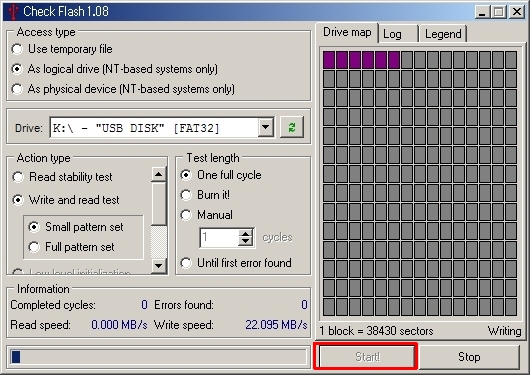Image resolution: width=530 pixels, height=375 pixels.
Task: Switch to the Drive map tab
Action: click(347, 32)
